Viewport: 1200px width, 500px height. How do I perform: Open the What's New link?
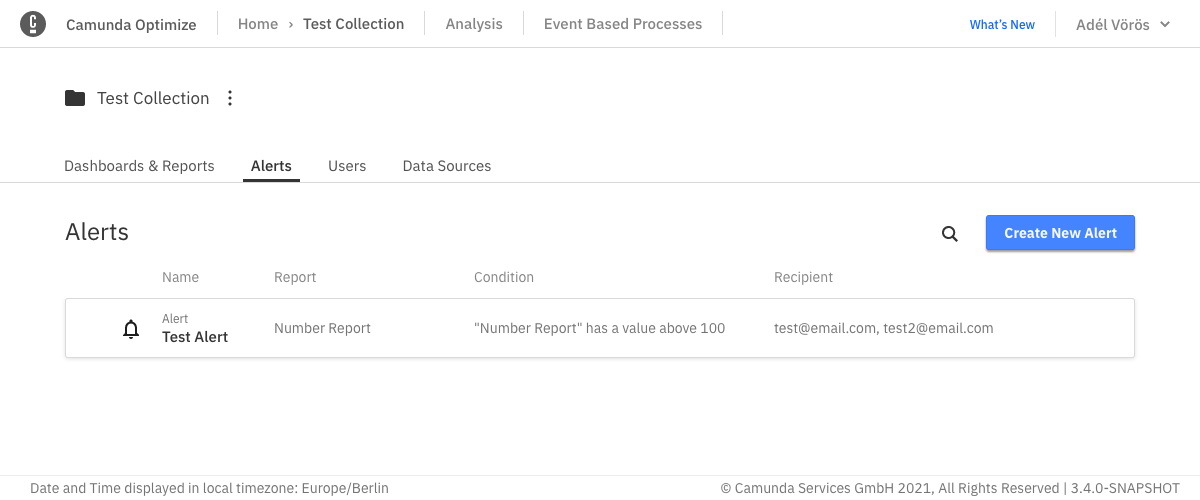1002,24
